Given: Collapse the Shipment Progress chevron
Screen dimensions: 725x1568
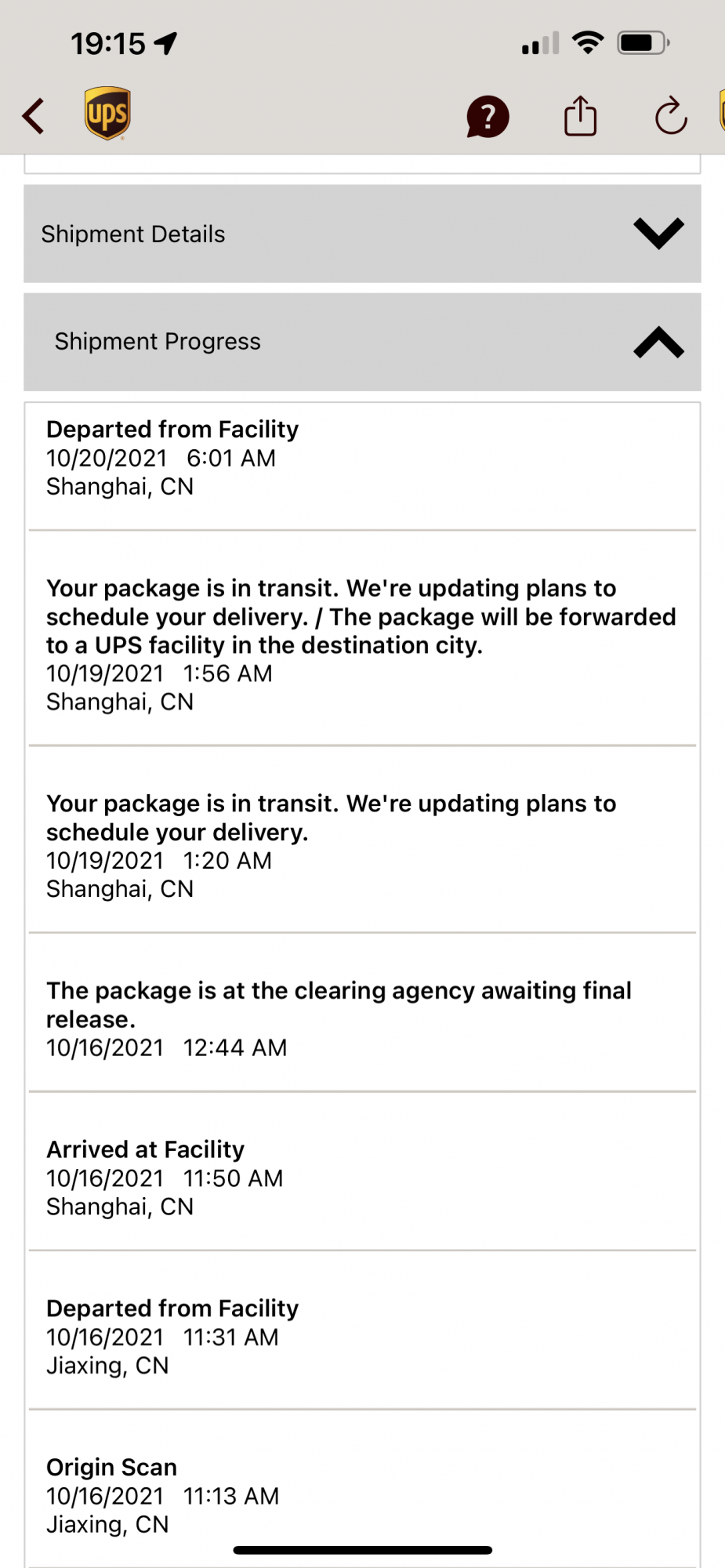Looking at the screenshot, I should coord(658,342).
